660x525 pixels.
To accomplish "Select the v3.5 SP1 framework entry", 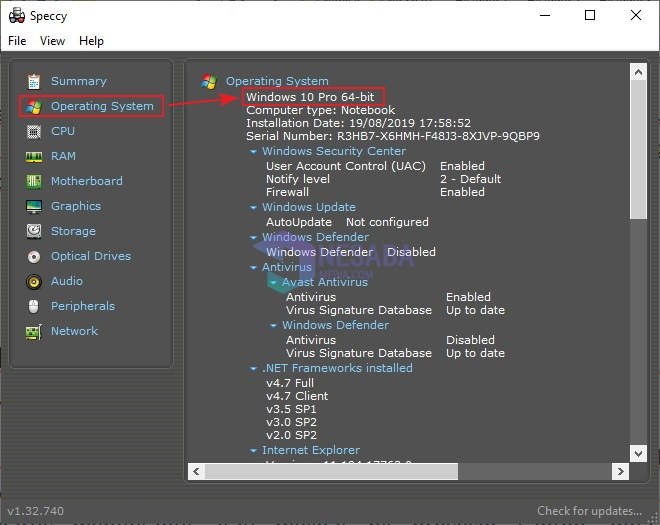I will 291,409.
